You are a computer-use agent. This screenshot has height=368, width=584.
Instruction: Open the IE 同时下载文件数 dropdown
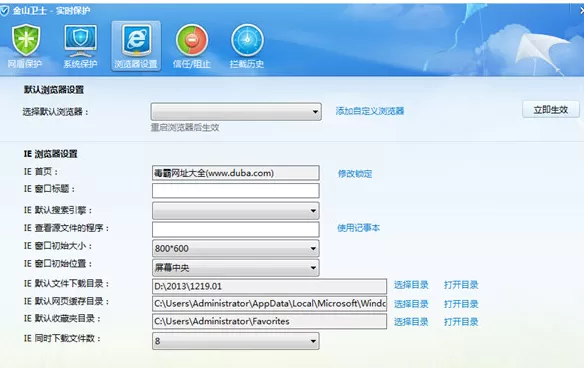(x=235, y=341)
